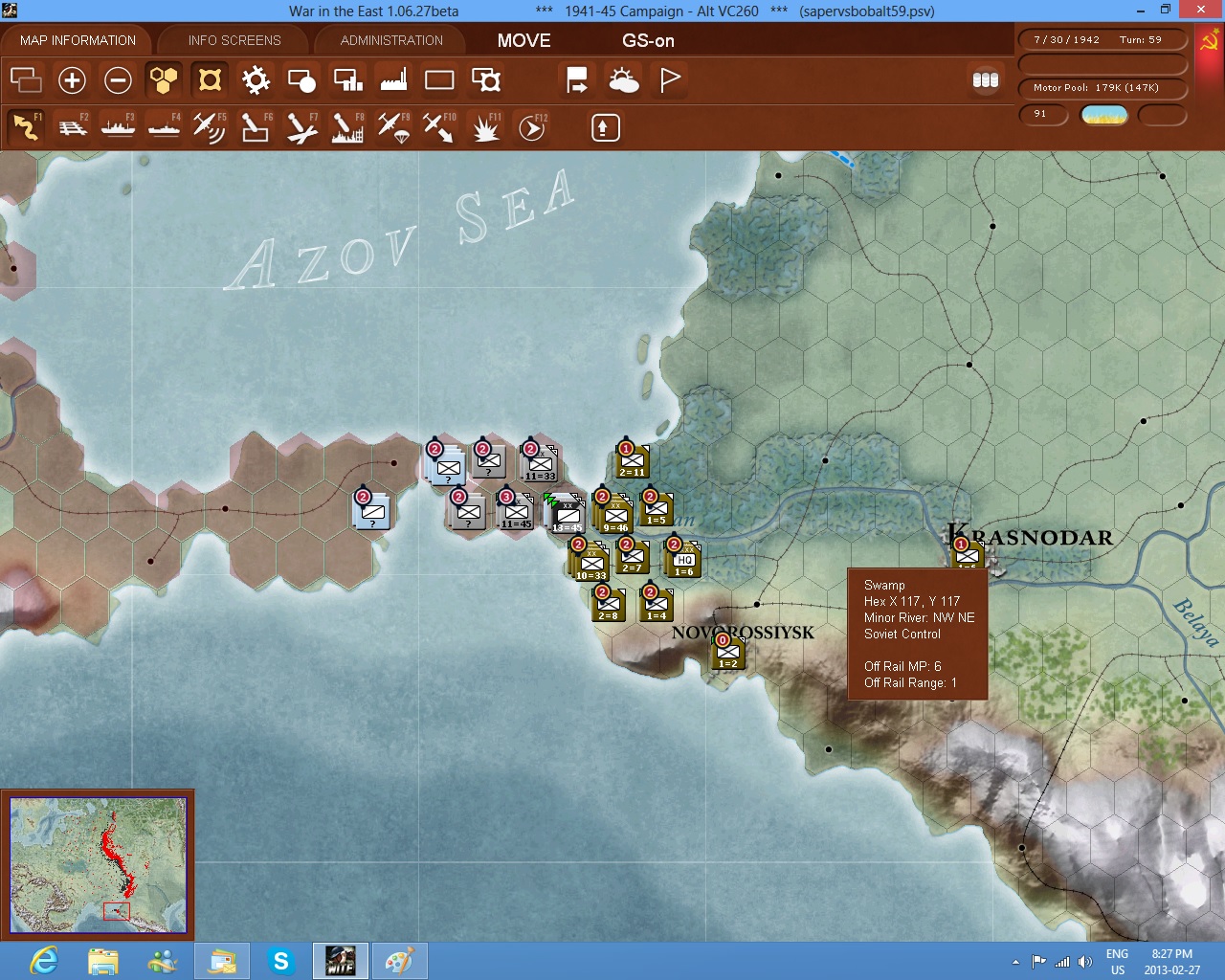1225x980 pixels.
Task: Open the INFO SCREENS tab
Action: (234, 40)
